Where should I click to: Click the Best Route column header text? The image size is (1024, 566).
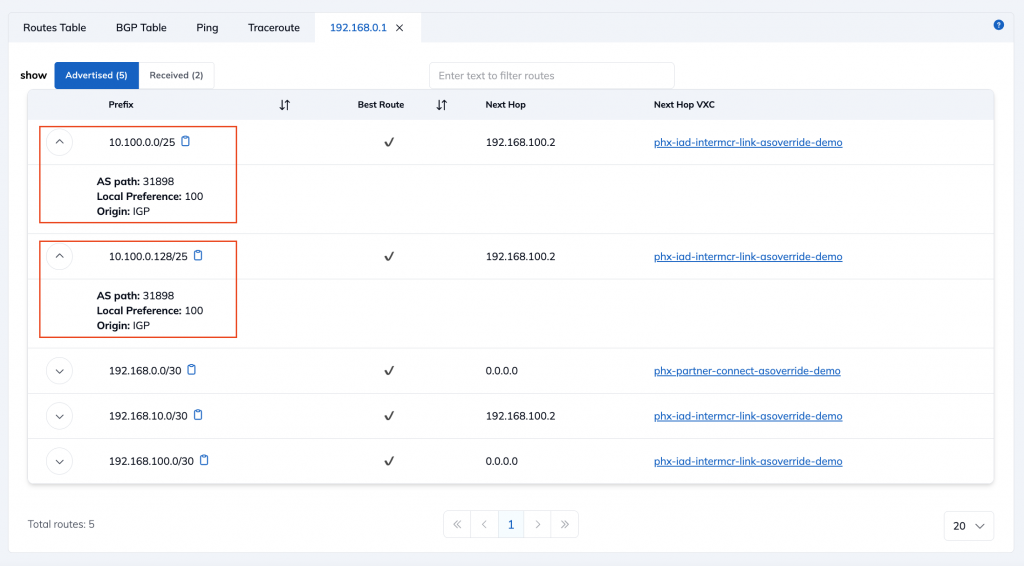(x=381, y=104)
